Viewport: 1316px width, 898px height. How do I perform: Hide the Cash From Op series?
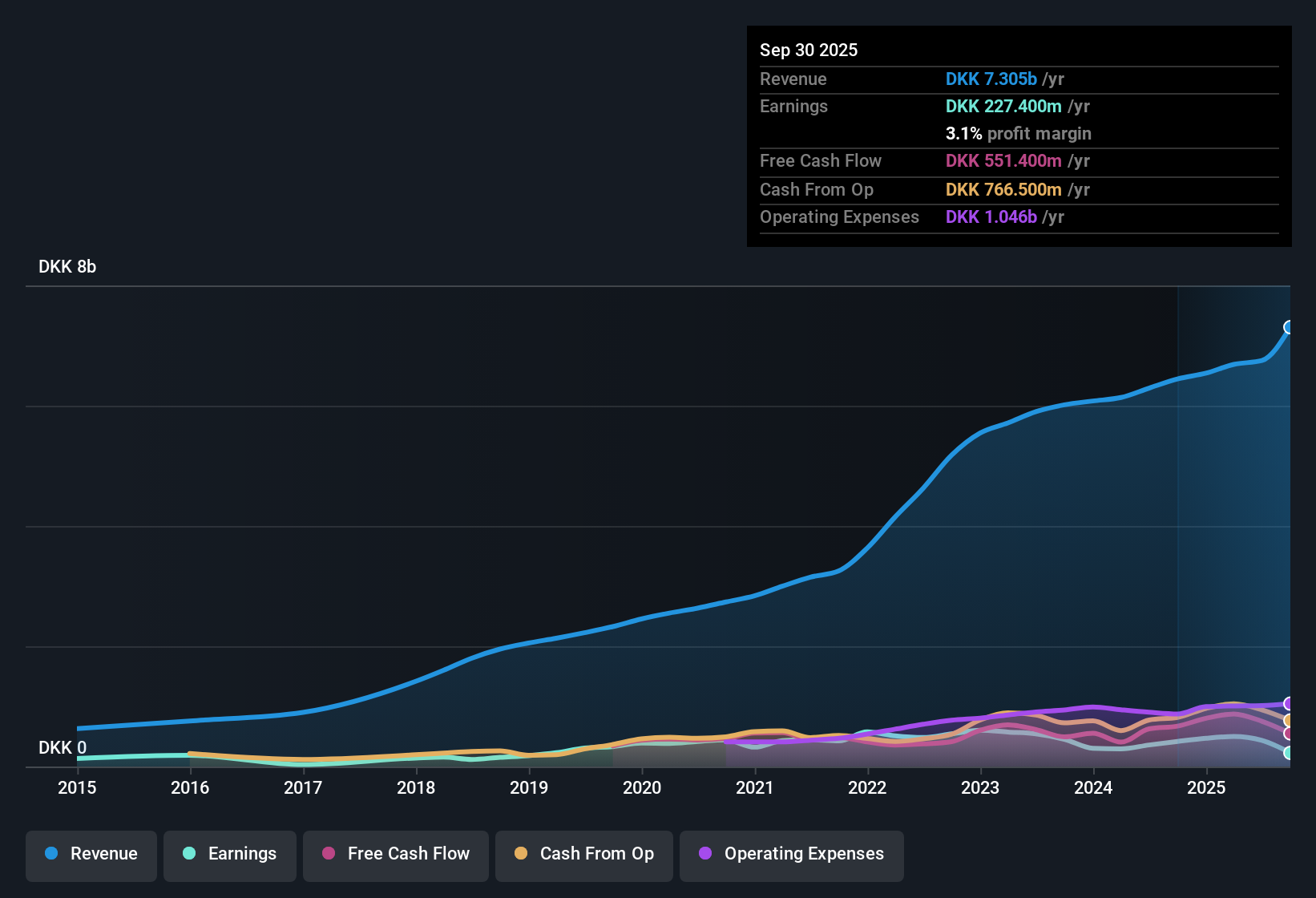pyautogui.click(x=583, y=856)
